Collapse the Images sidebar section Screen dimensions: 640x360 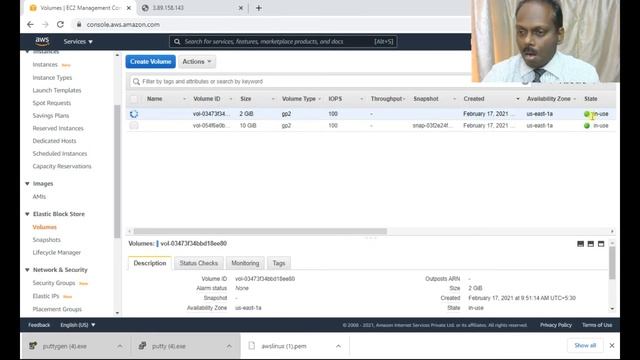[x=27, y=184]
